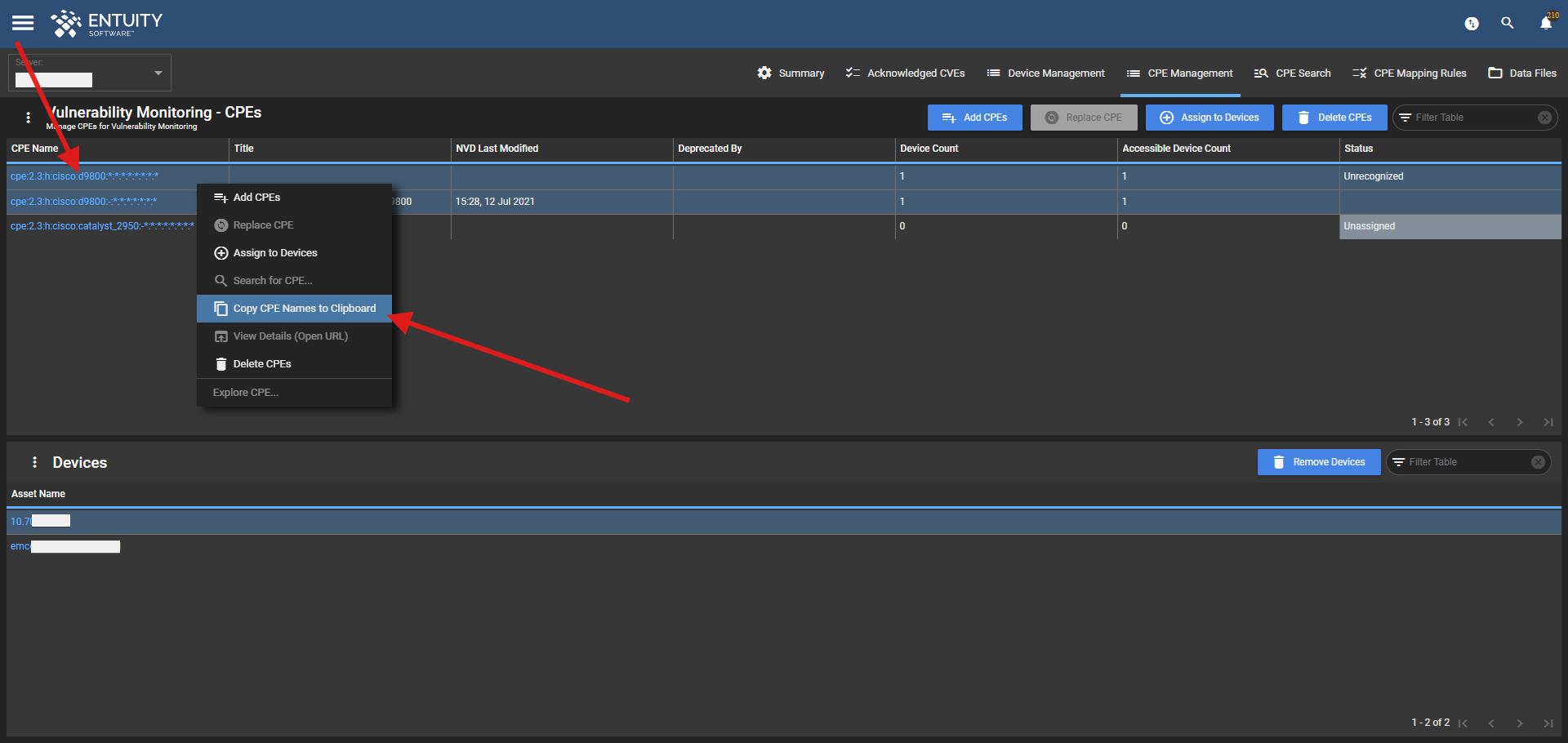Choose View Details (Open URL) menu entry
The image size is (1568, 743).
(295, 336)
